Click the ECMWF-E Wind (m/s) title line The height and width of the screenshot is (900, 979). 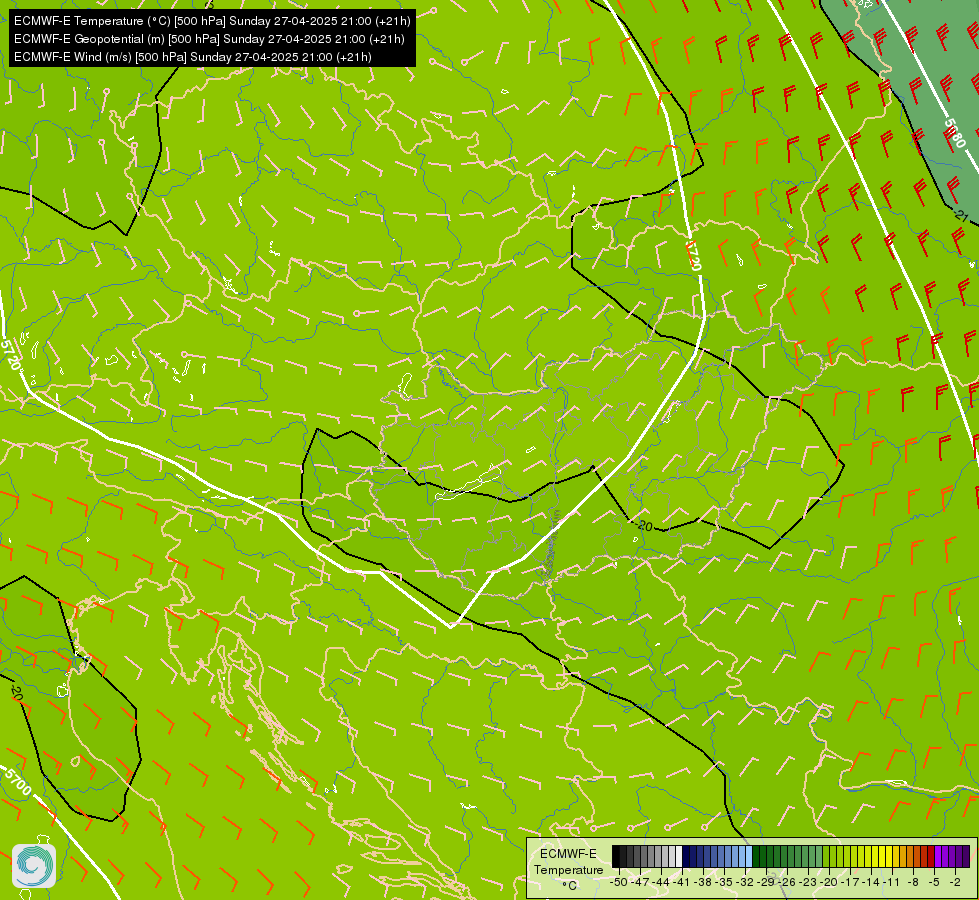tap(193, 57)
